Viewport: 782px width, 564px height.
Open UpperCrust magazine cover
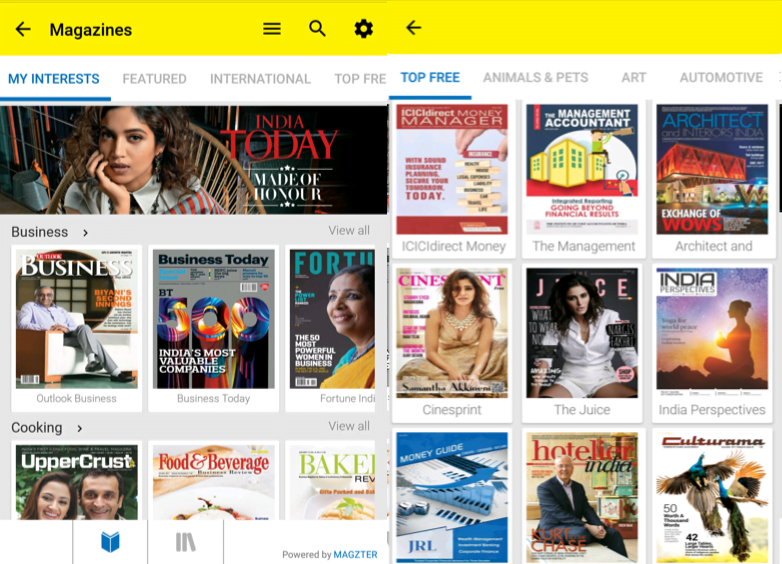click(x=77, y=482)
